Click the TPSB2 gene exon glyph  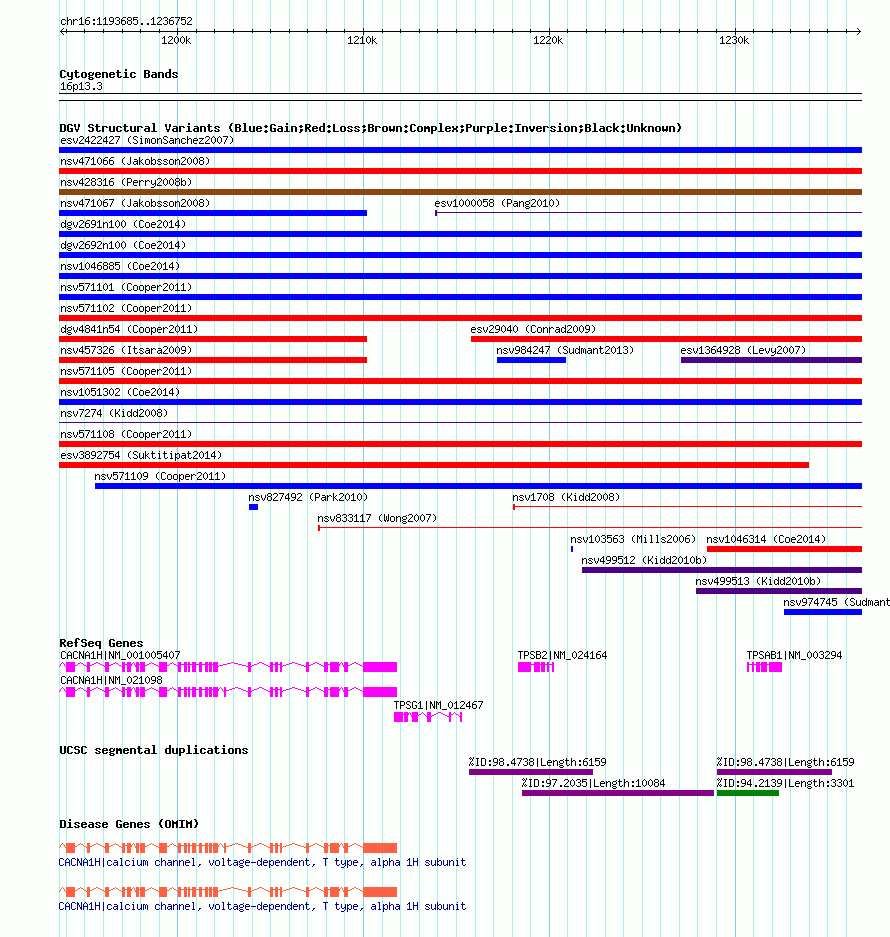[x=536, y=667]
